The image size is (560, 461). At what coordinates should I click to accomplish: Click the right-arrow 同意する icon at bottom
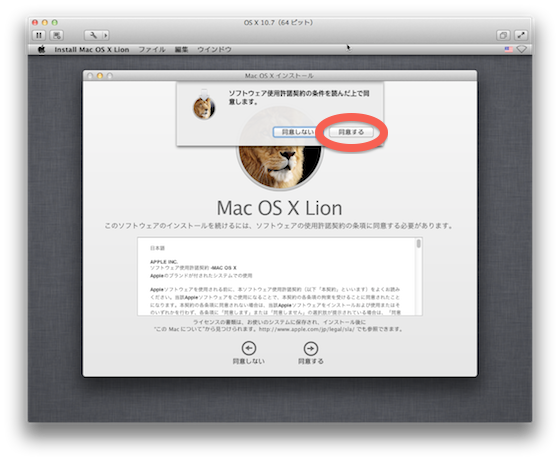tap(311, 348)
